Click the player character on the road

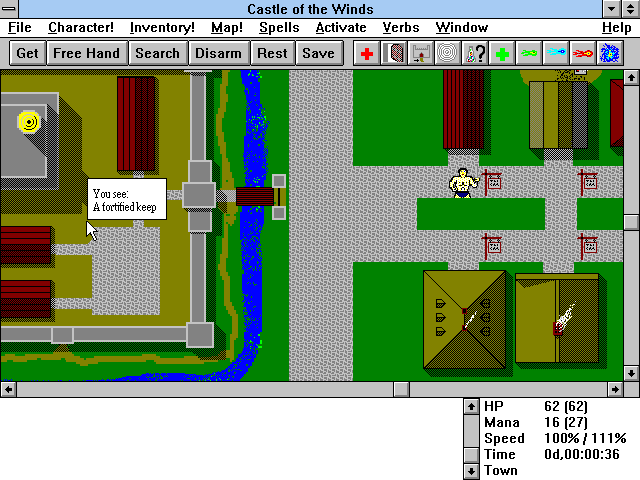(463, 183)
